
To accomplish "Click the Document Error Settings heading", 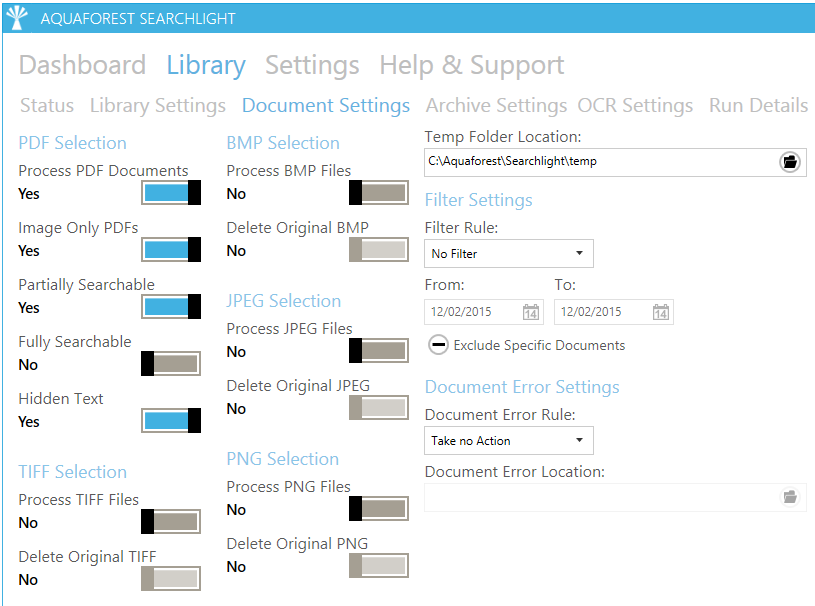I will (x=522, y=387).
